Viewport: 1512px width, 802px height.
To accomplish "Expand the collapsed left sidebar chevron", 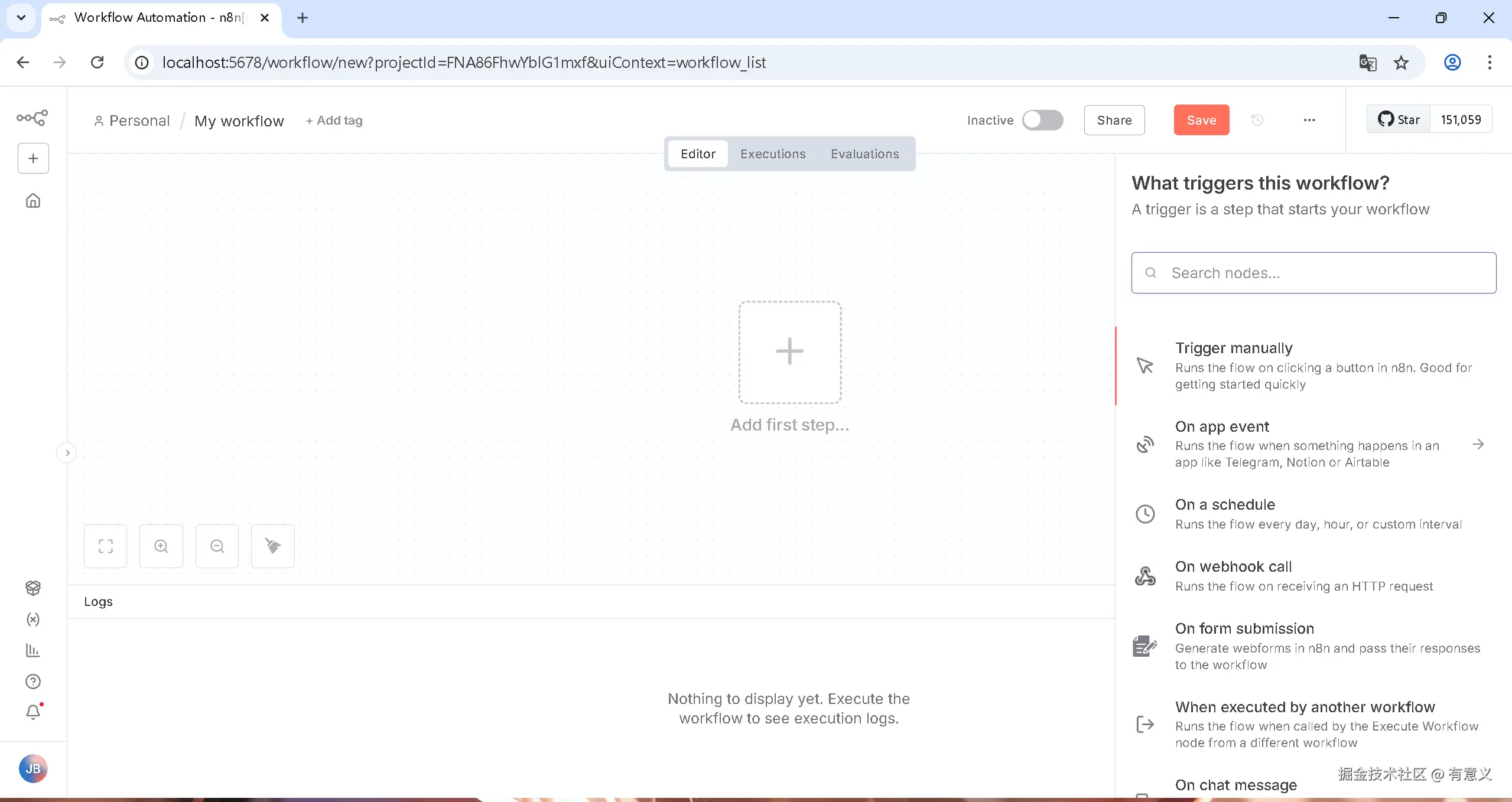I will (67, 453).
